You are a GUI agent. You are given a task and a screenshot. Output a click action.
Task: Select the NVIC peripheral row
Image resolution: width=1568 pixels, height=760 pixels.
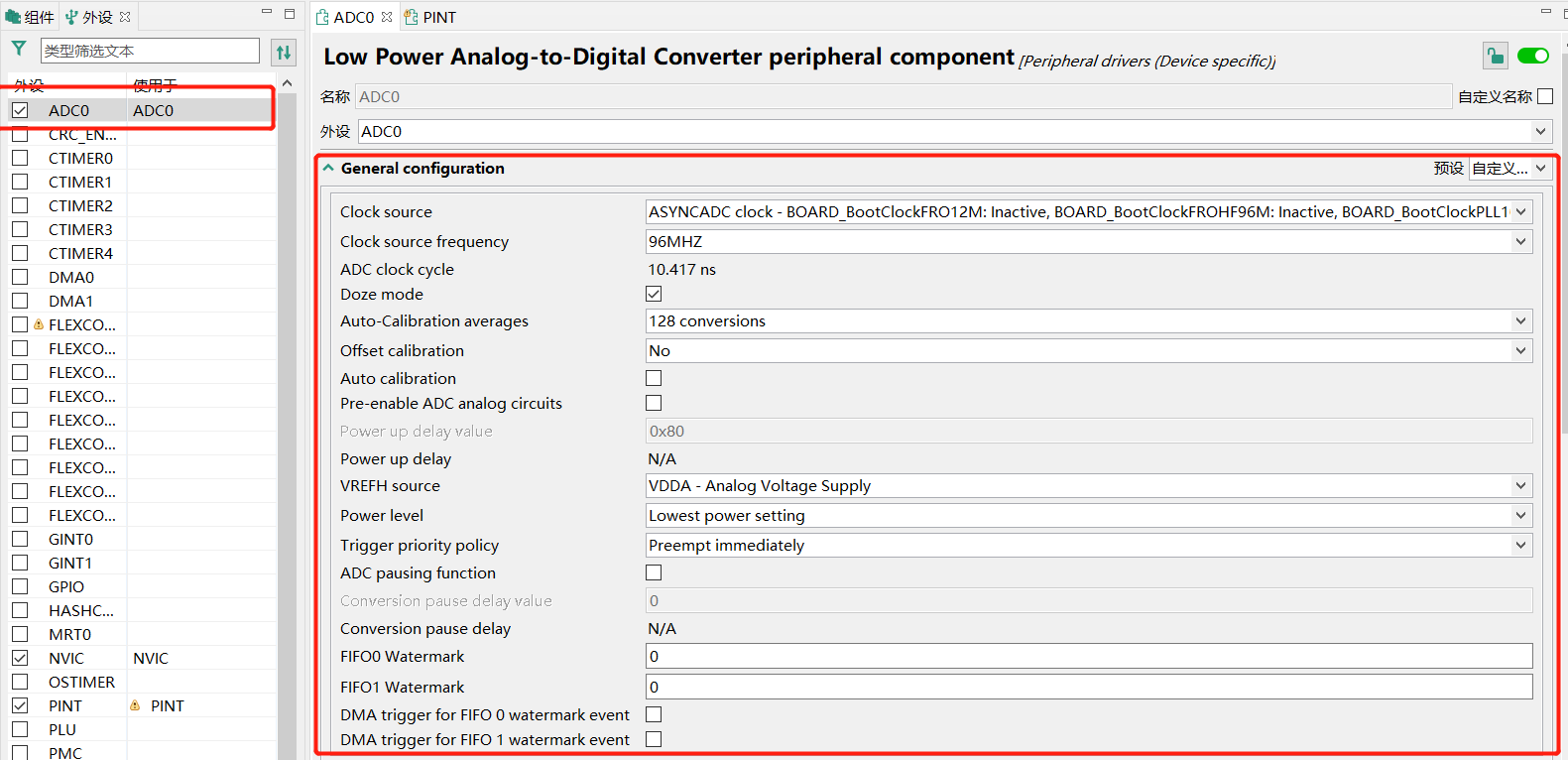pyautogui.click(x=66, y=658)
